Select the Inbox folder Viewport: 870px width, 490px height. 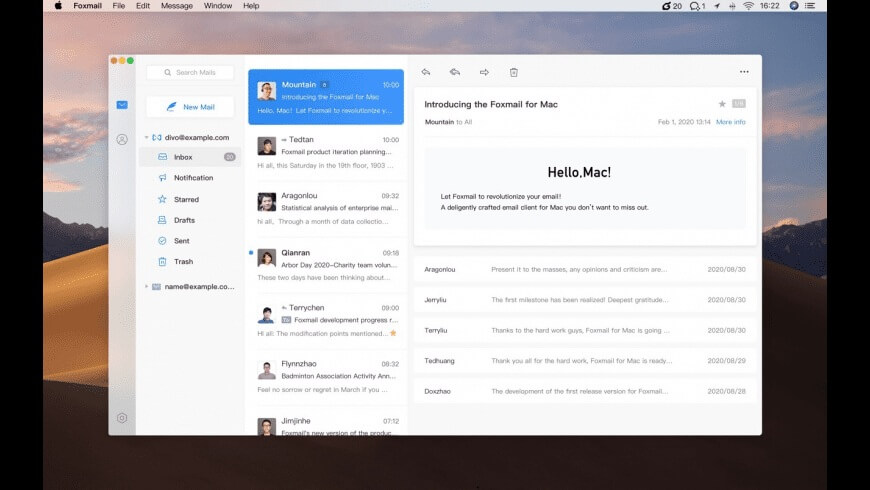(x=190, y=157)
